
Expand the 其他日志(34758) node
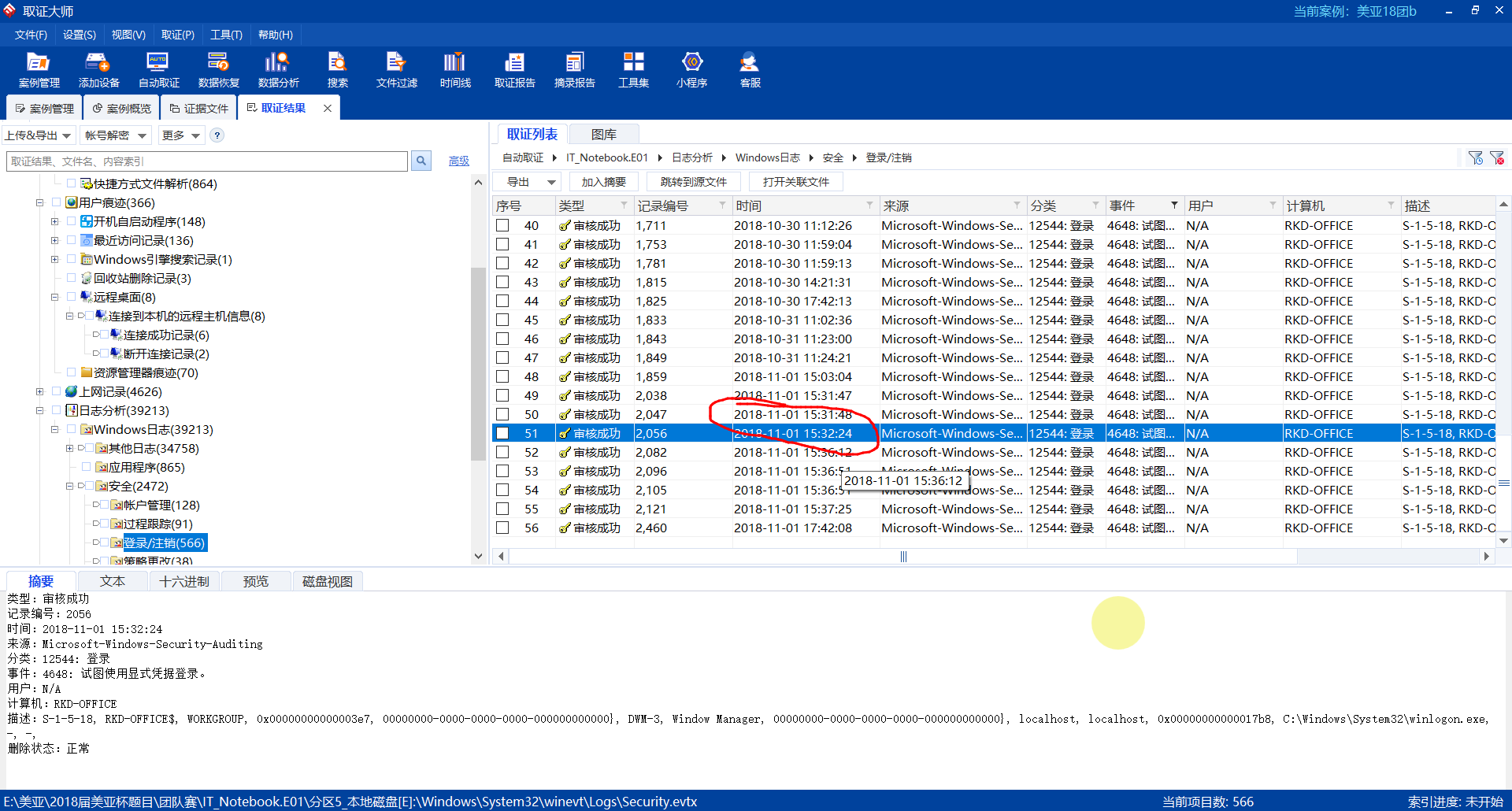point(69,448)
